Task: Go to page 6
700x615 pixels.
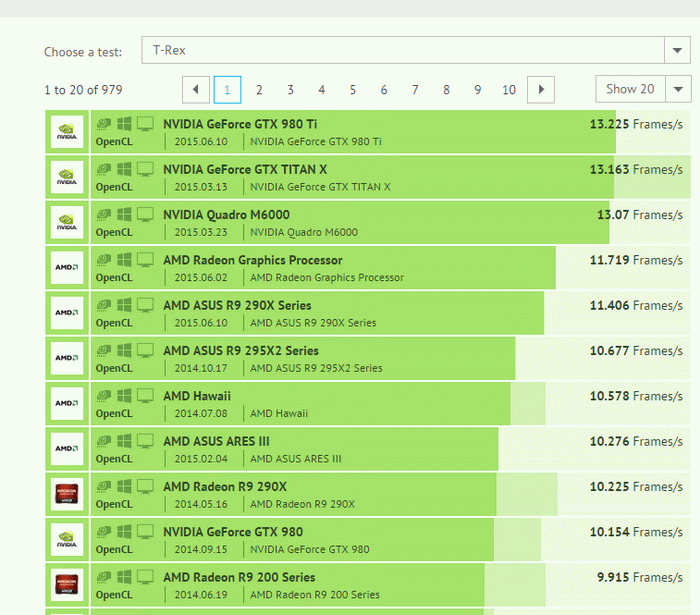Action: pos(384,90)
